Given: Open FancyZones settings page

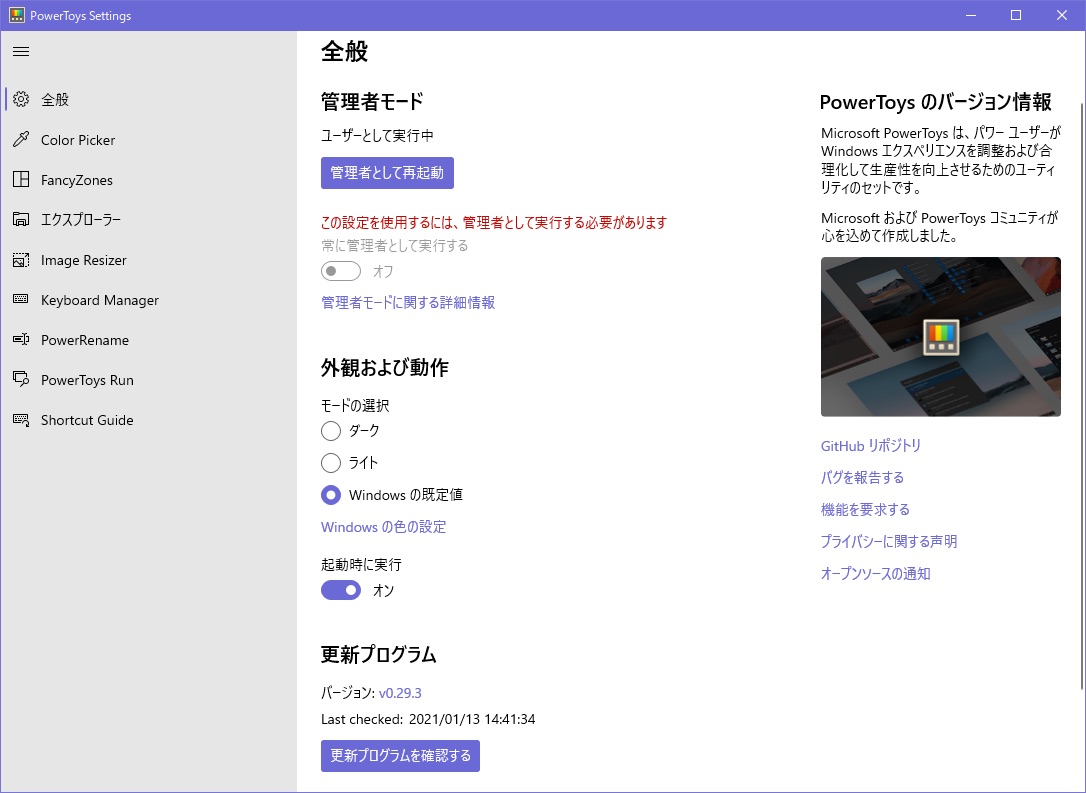Looking at the screenshot, I should [148, 179].
